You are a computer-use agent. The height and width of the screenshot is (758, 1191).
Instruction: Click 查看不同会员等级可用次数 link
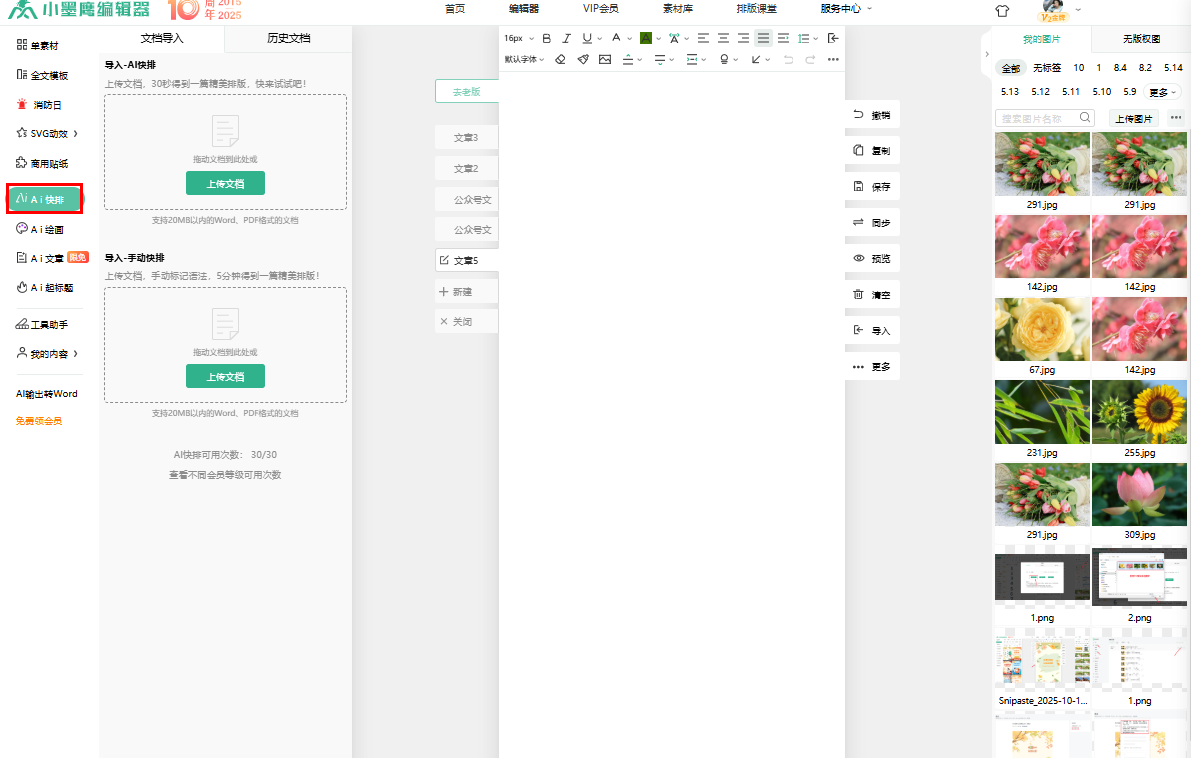(x=225, y=475)
